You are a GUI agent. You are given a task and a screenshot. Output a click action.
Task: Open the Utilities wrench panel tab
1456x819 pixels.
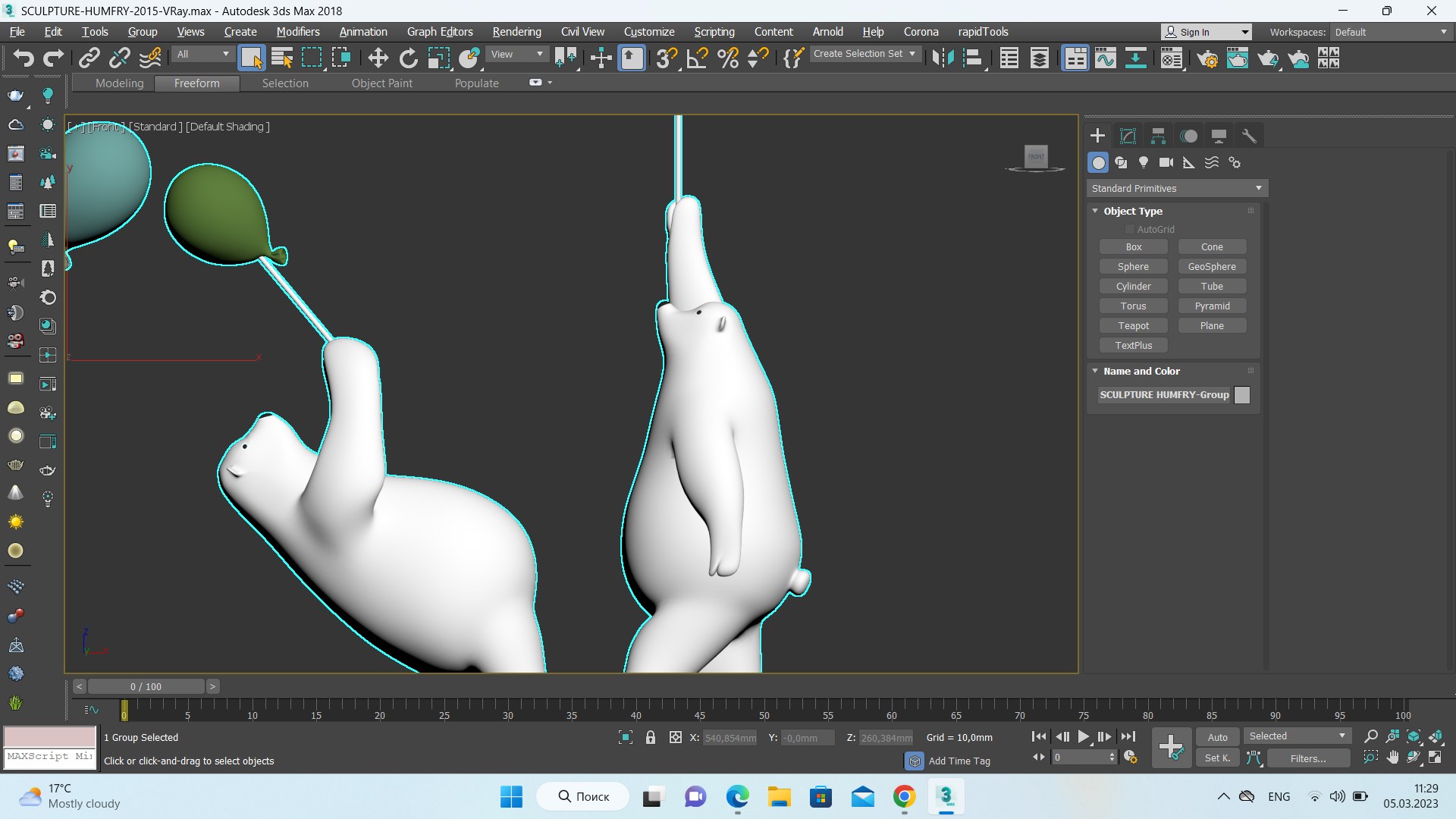click(x=1249, y=136)
